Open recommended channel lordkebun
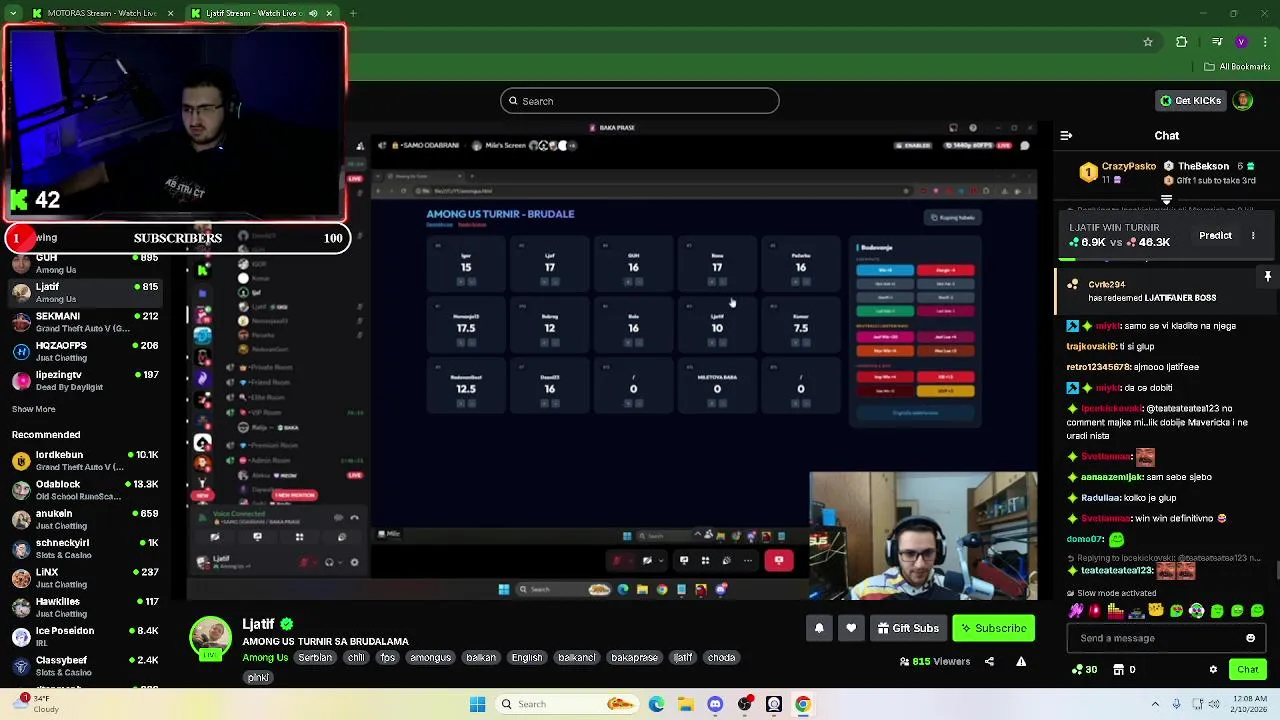The width and height of the screenshot is (1280, 720). pyautogui.click(x=85, y=460)
